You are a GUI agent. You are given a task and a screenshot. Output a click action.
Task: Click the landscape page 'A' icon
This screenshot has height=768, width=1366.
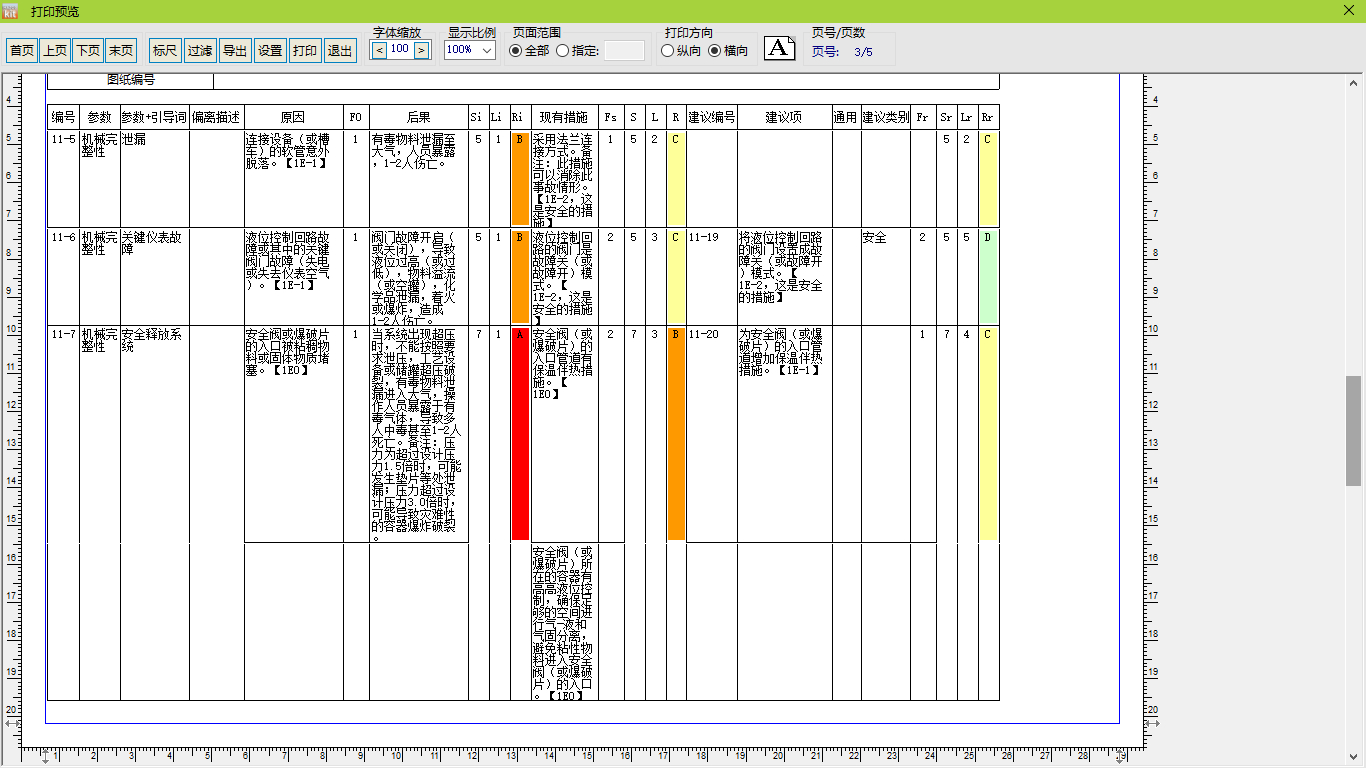780,48
